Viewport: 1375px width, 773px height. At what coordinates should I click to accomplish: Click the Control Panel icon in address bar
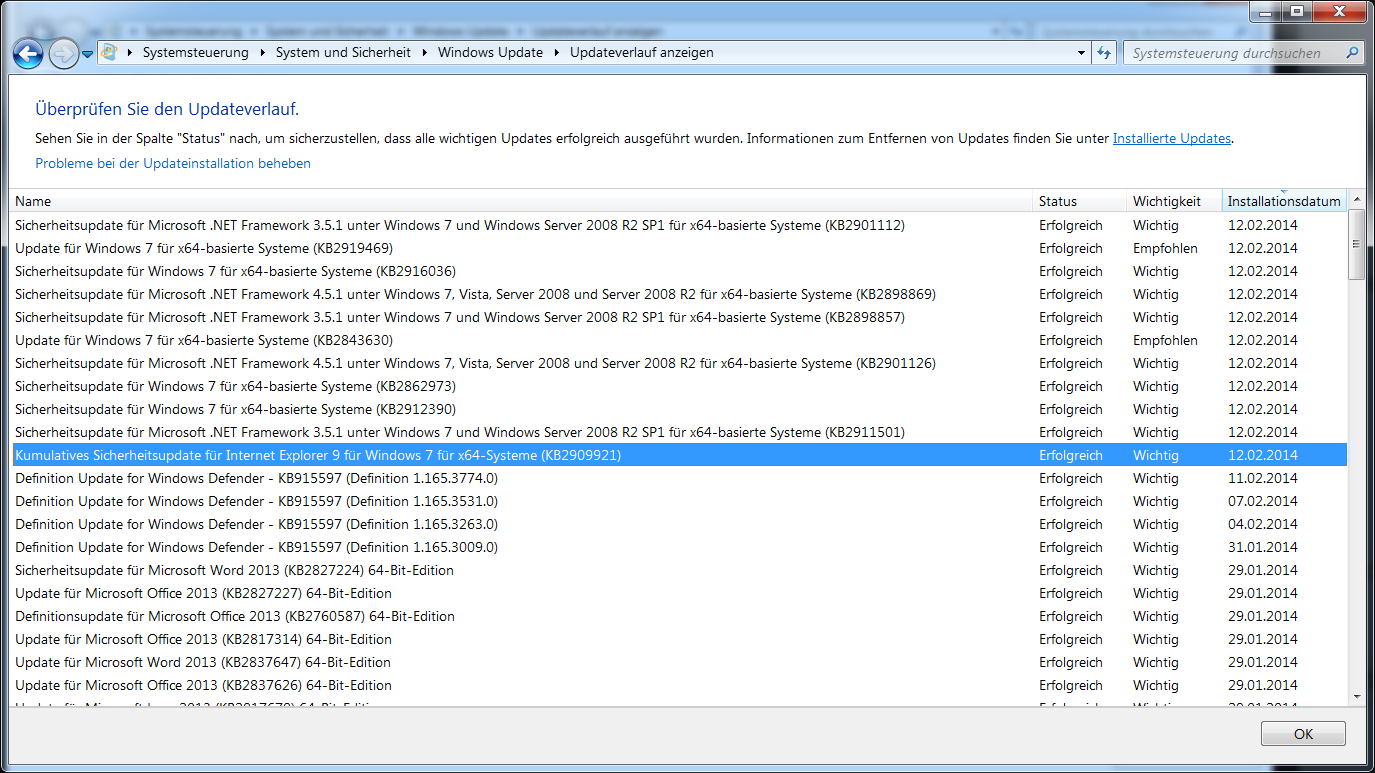point(109,52)
